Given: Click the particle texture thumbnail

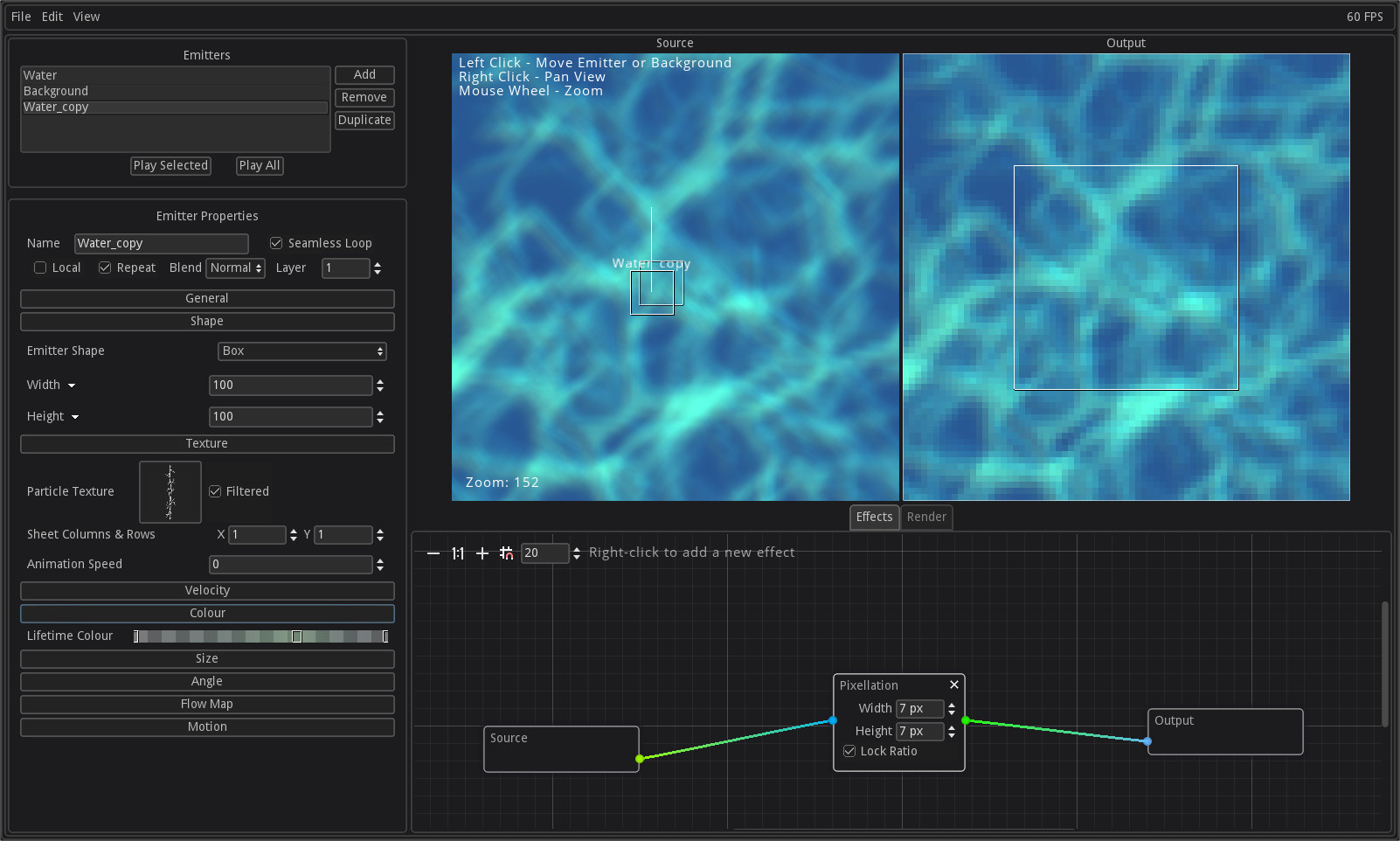Looking at the screenshot, I should pos(170,491).
